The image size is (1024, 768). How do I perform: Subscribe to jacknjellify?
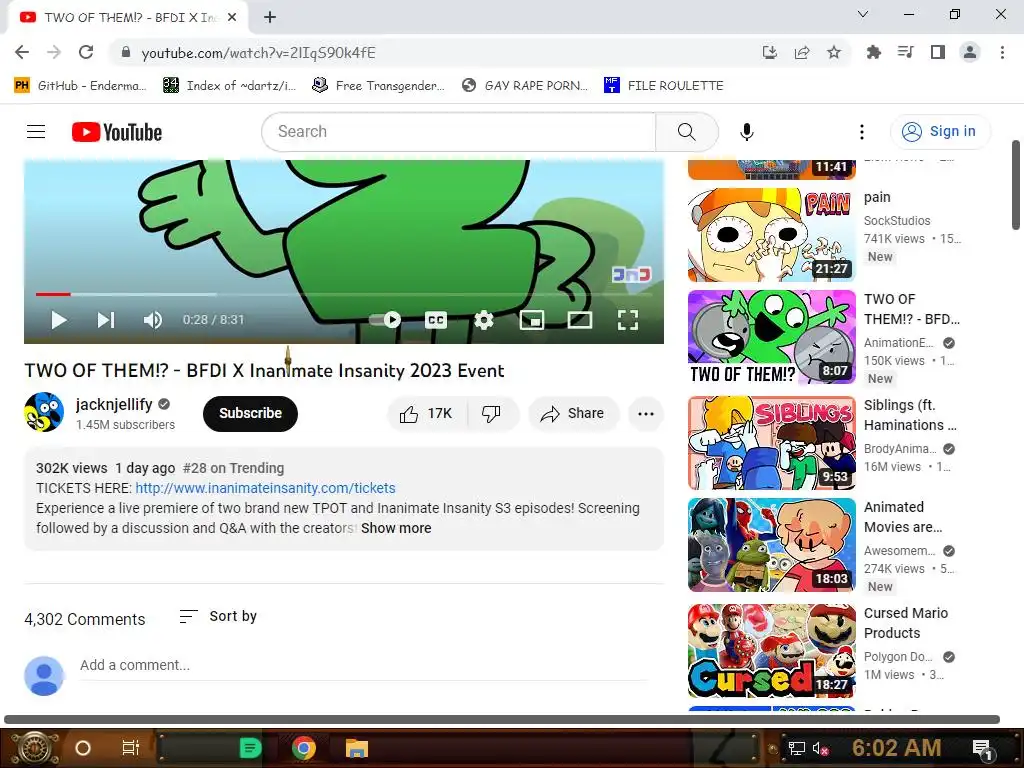point(250,413)
